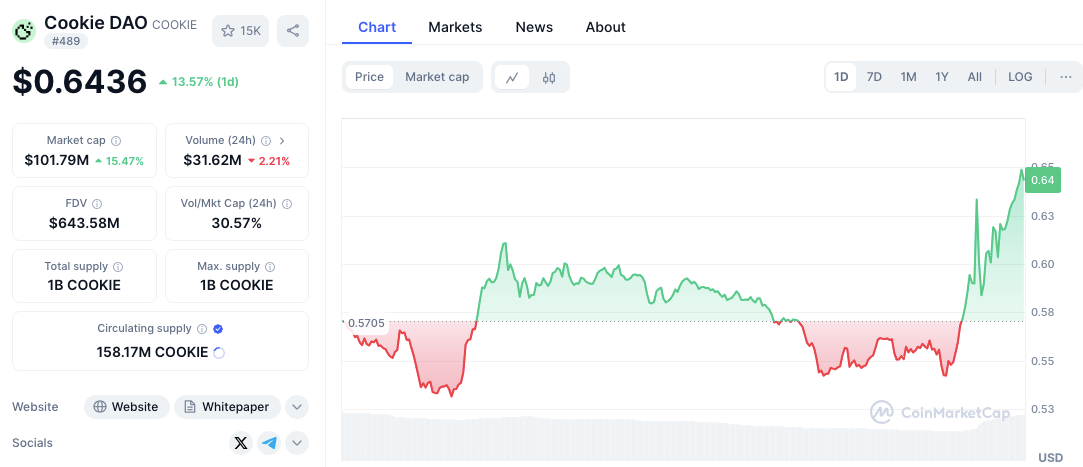Select All time range

click(x=975, y=77)
